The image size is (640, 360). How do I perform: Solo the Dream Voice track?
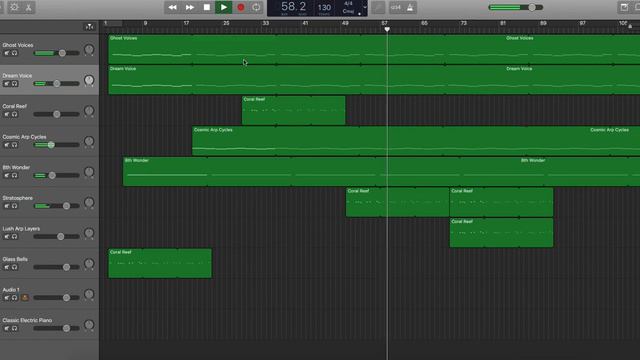14,84
